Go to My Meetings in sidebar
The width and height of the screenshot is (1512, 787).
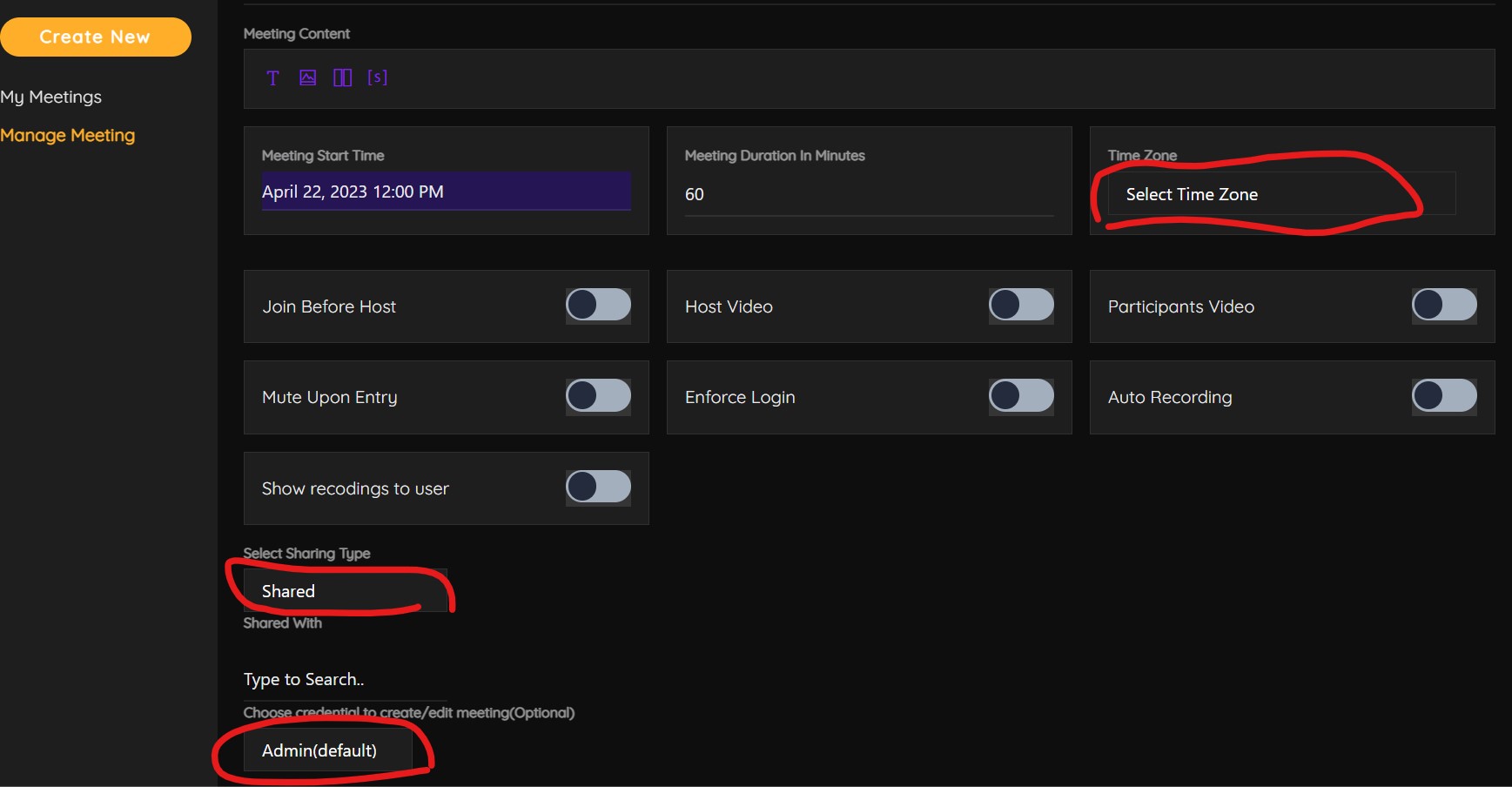click(x=51, y=97)
